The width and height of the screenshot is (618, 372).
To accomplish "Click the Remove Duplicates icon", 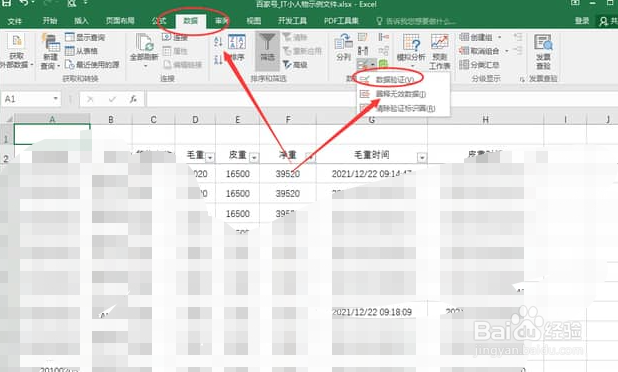I will pyautogui.click(x=363, y=51).
